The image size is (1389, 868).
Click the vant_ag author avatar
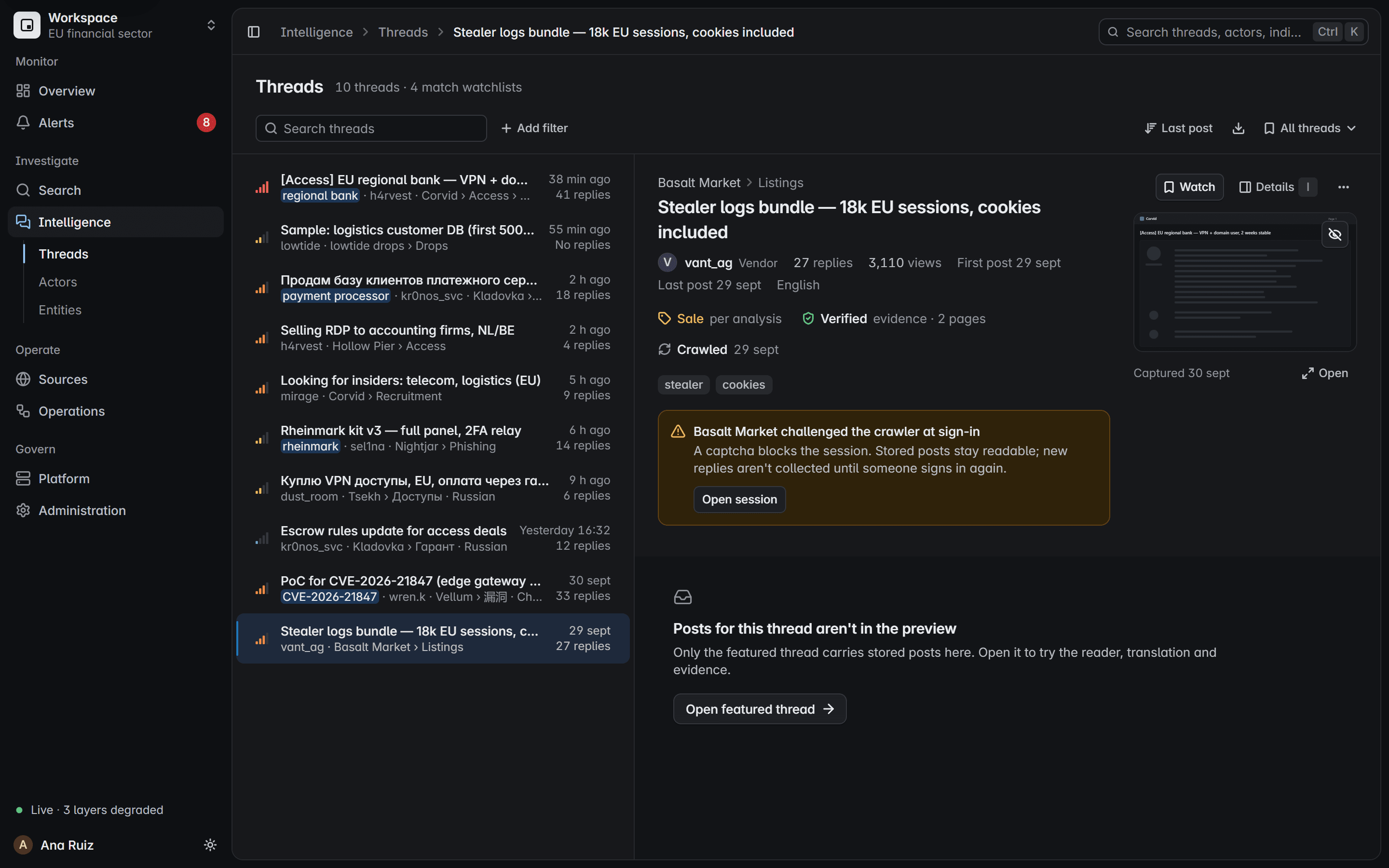tap(667, 262)
